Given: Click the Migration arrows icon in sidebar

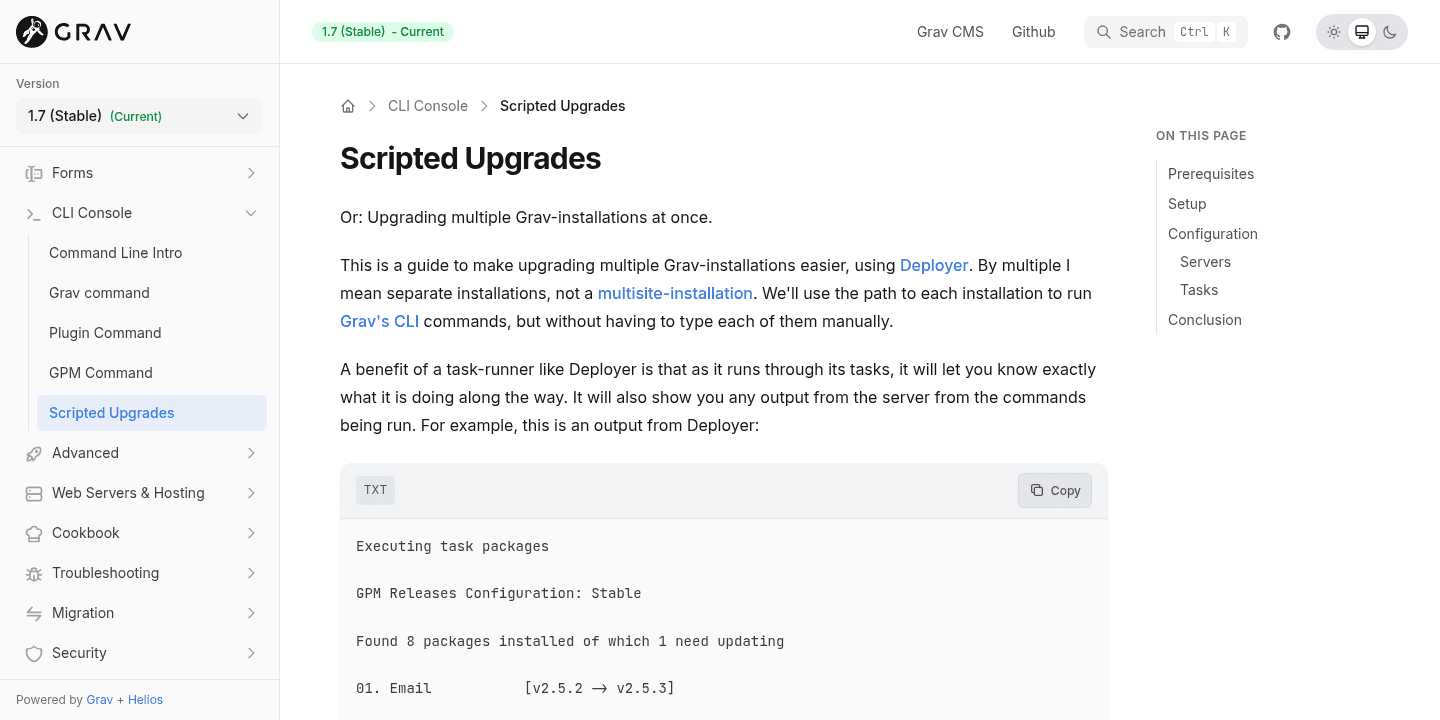Looking at the screenshot, I should coord(33,612).
